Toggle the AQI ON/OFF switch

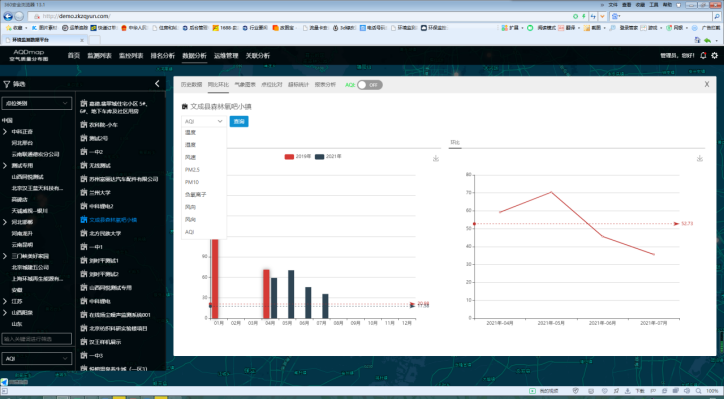(369, 85)
